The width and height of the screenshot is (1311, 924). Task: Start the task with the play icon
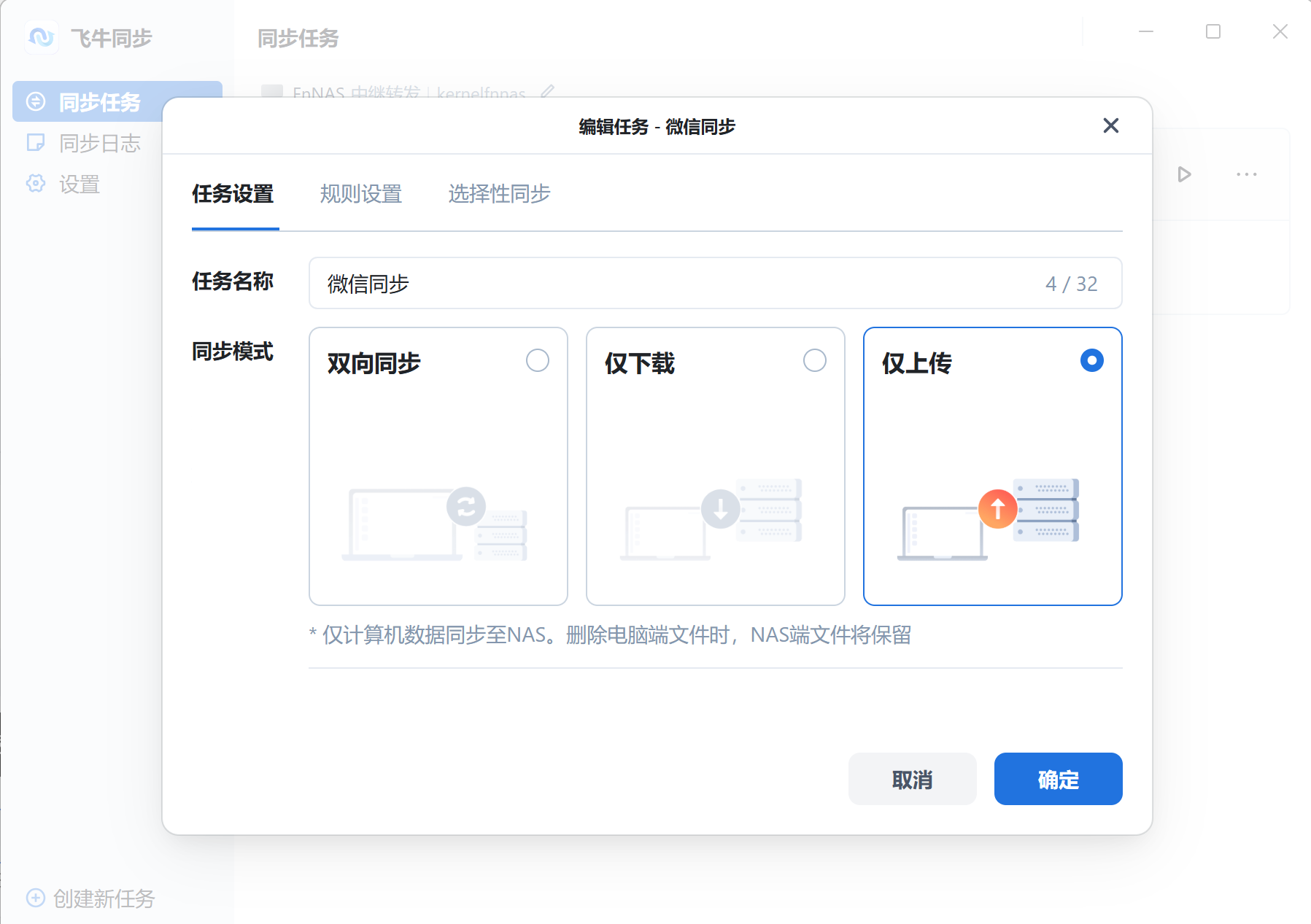coord(1184,174)
